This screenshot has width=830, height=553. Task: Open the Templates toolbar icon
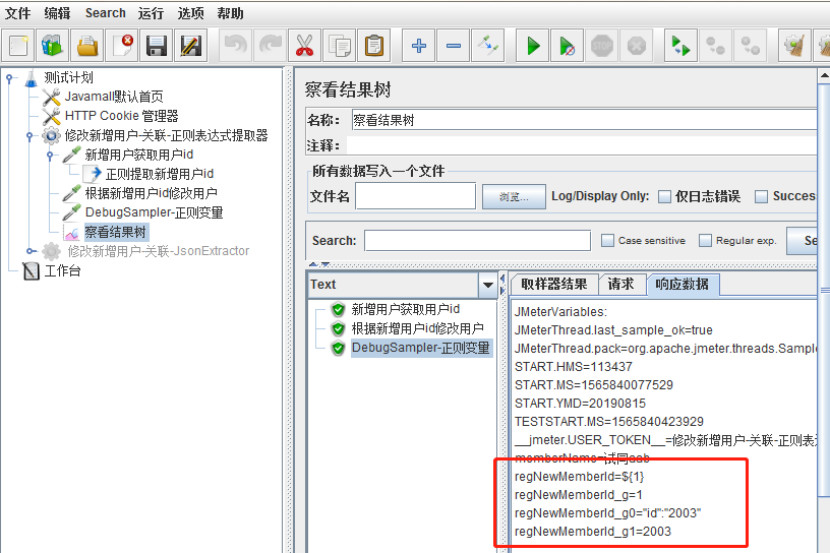click(x=52, y=46)
